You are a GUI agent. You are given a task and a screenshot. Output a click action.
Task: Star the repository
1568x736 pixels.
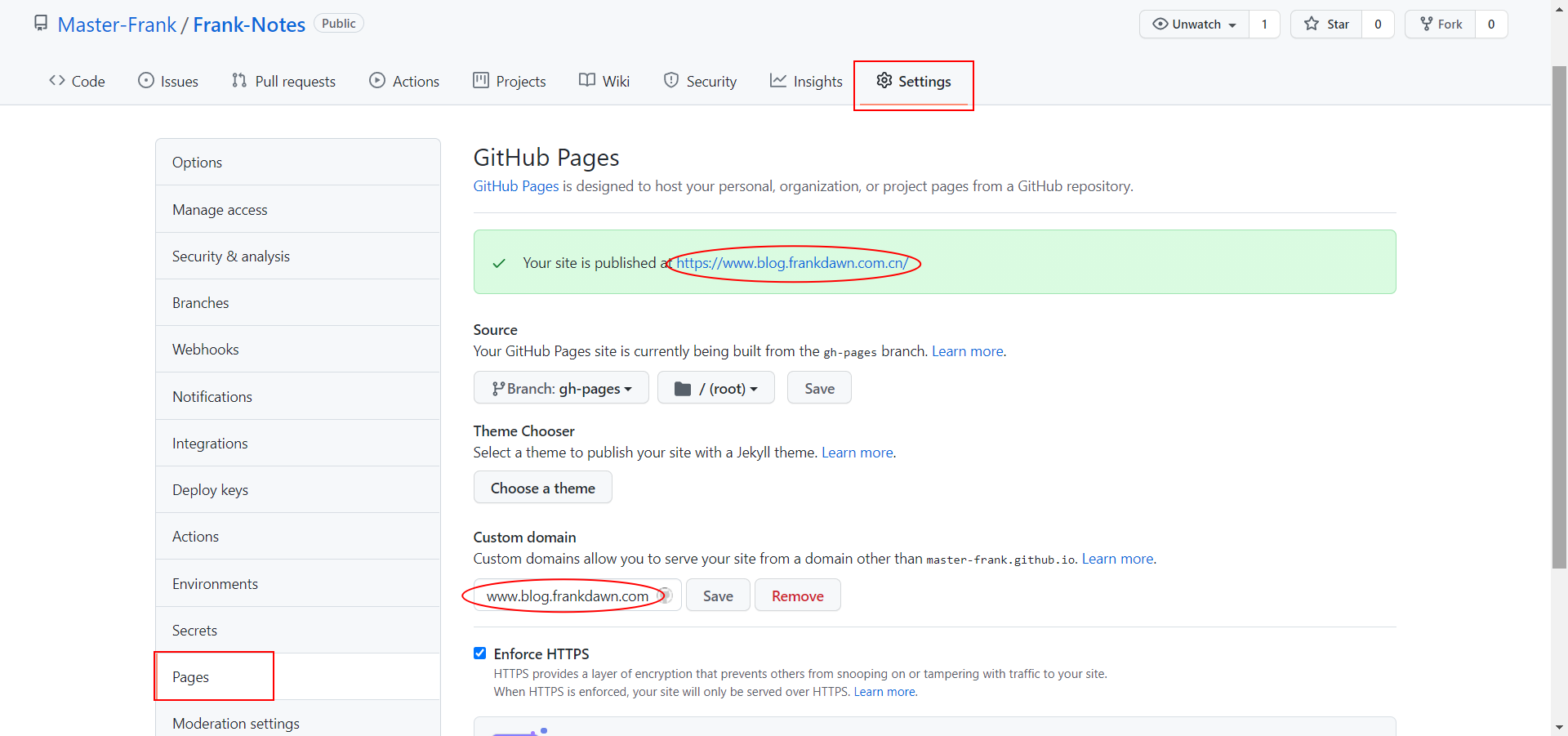coord(1326,24)
